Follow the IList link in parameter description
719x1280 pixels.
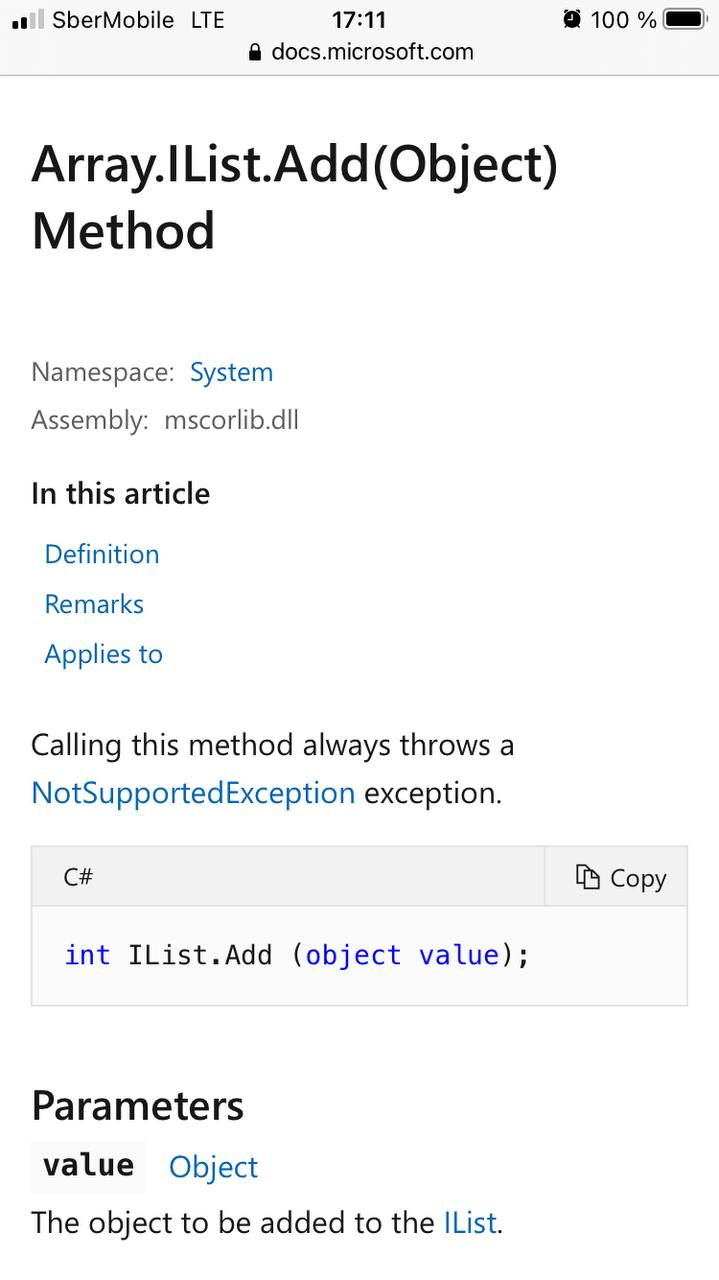(x=470, y=1222)
